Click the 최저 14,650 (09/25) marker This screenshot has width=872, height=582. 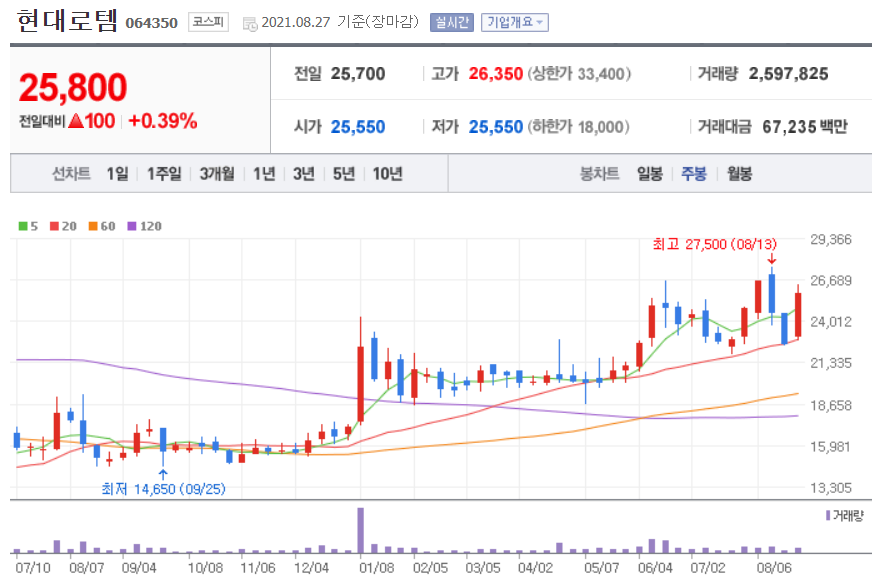tap(163, 489)
